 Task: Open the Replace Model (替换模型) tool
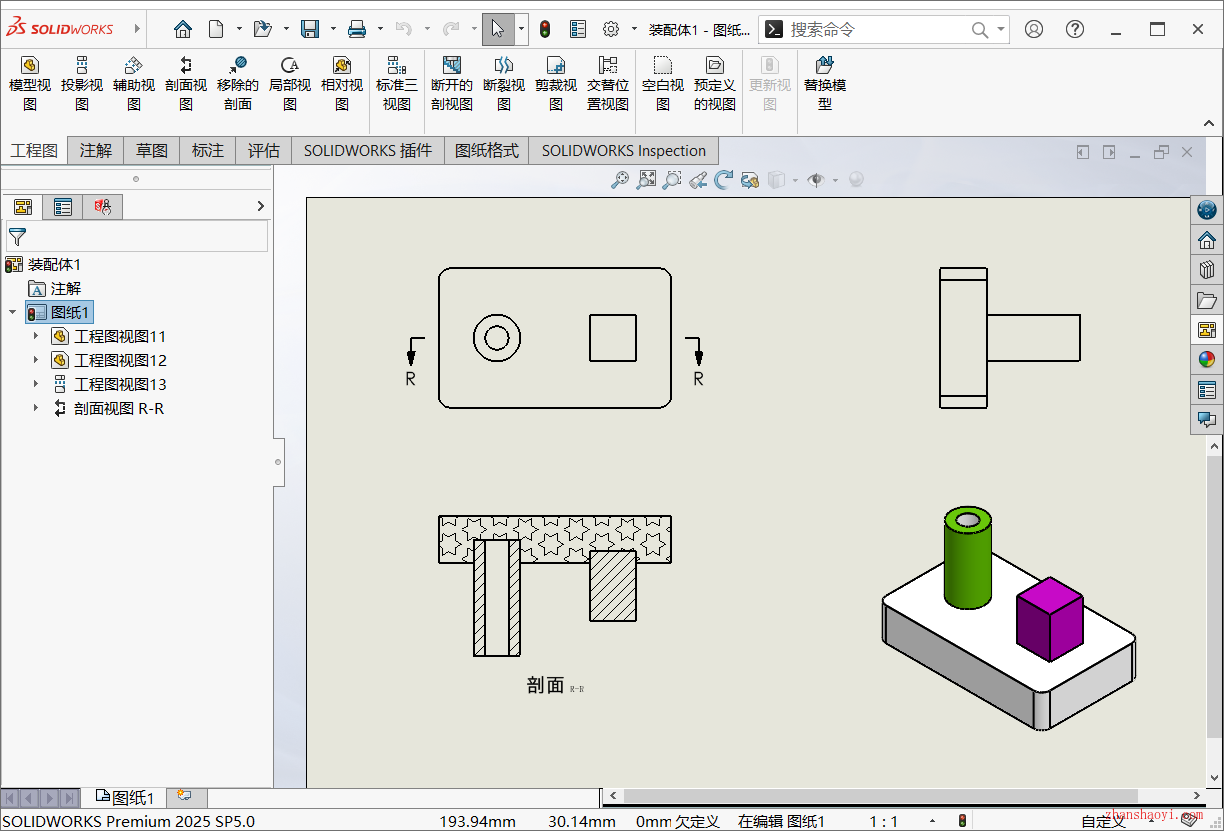pyautogui.click(x=825, y=84)
